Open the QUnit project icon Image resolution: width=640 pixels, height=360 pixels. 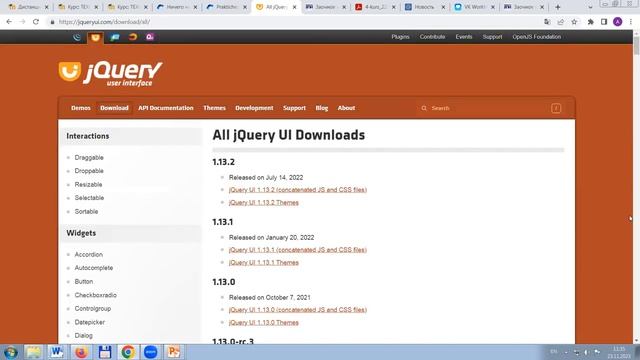150,37
